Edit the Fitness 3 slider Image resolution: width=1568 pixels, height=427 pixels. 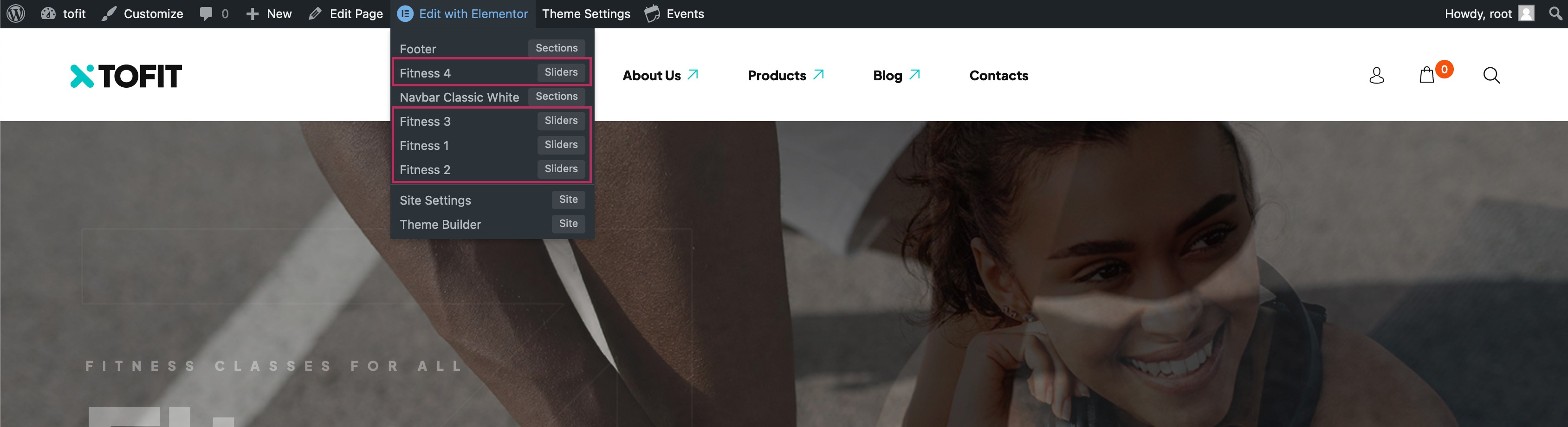click(492, 121)
